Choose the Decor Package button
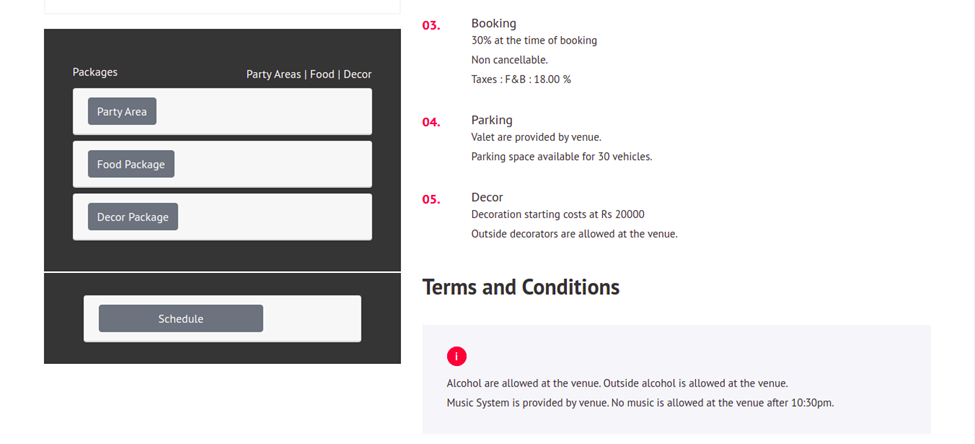 [x=133, y=217]
